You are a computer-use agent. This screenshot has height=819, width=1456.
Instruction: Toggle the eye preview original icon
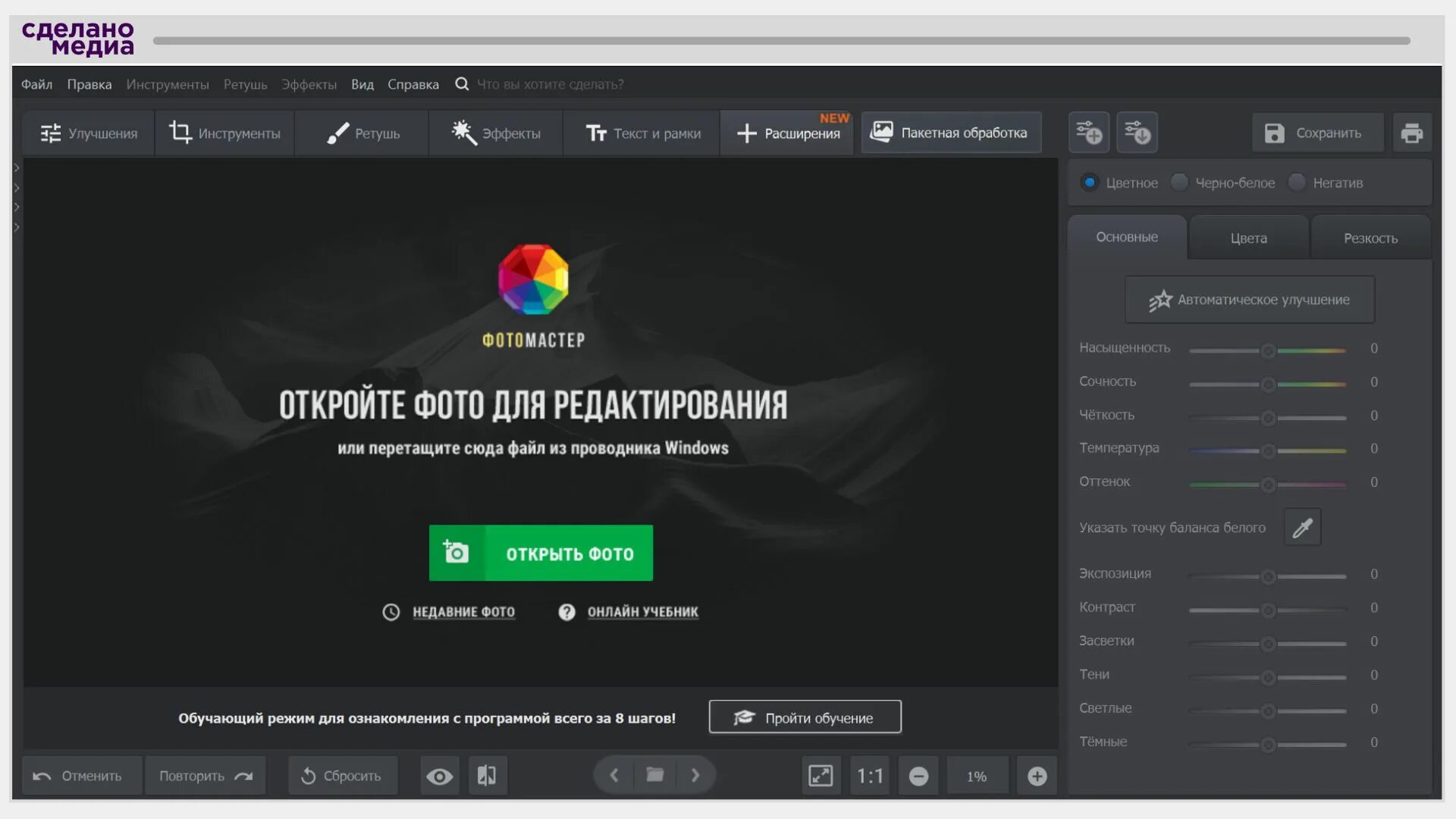coord(440,776)
